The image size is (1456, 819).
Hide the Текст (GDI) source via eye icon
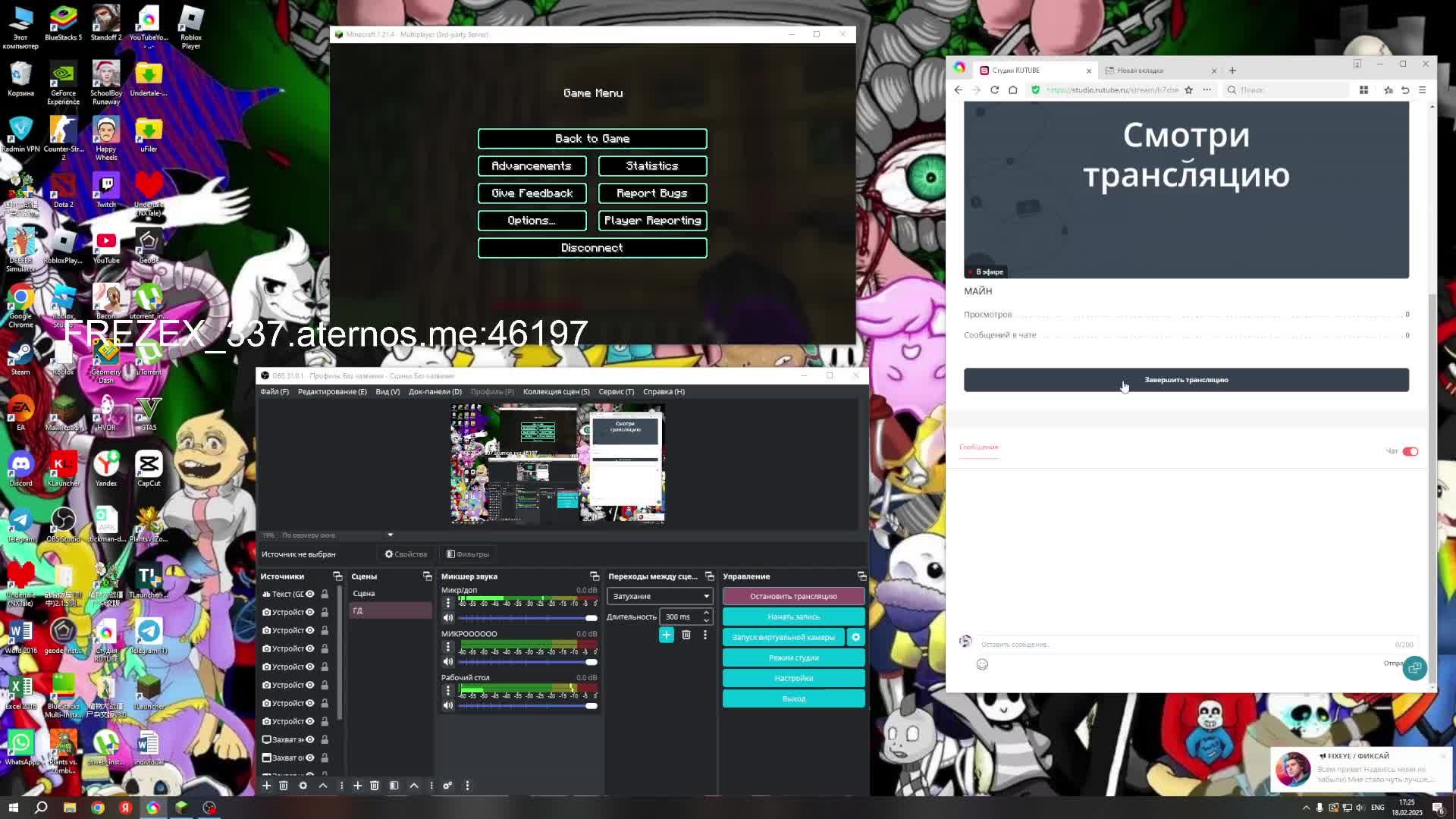(310, 594)
